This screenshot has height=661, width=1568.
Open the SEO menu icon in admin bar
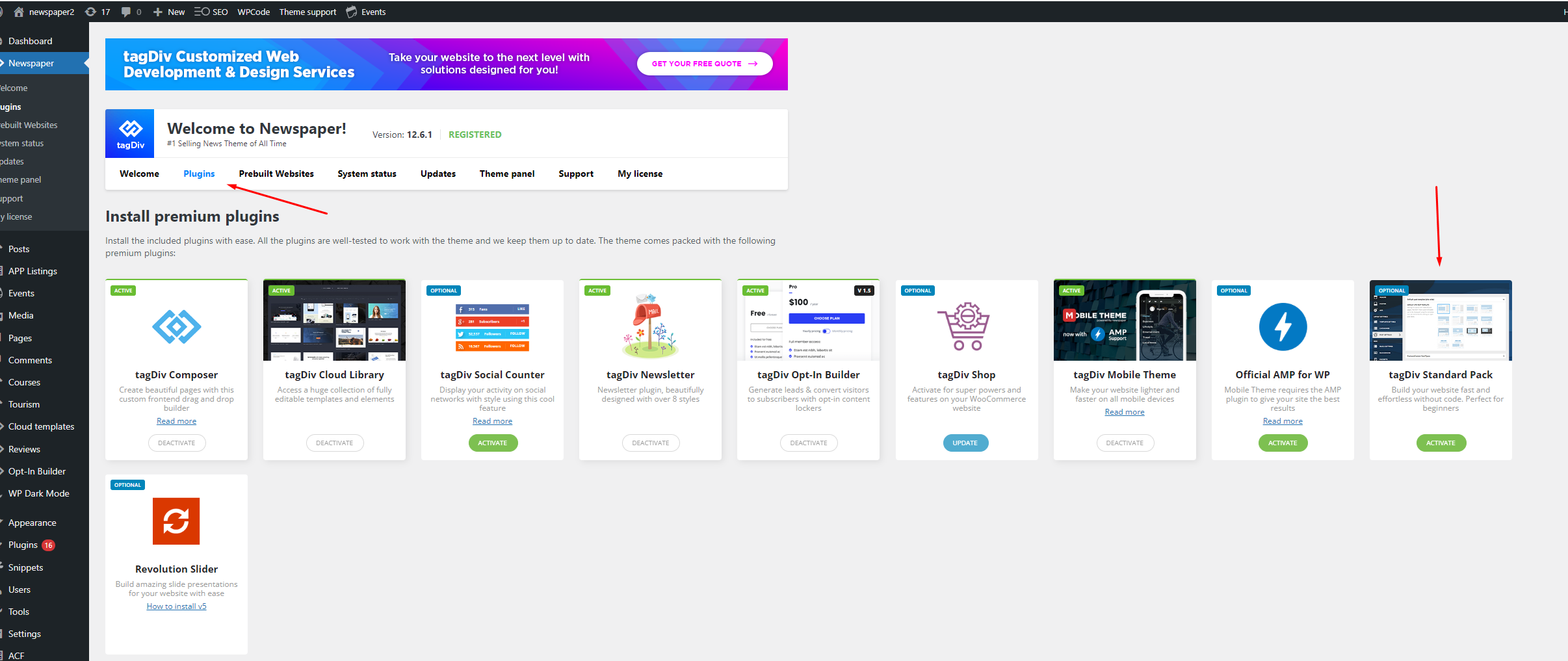click(202, 12)
